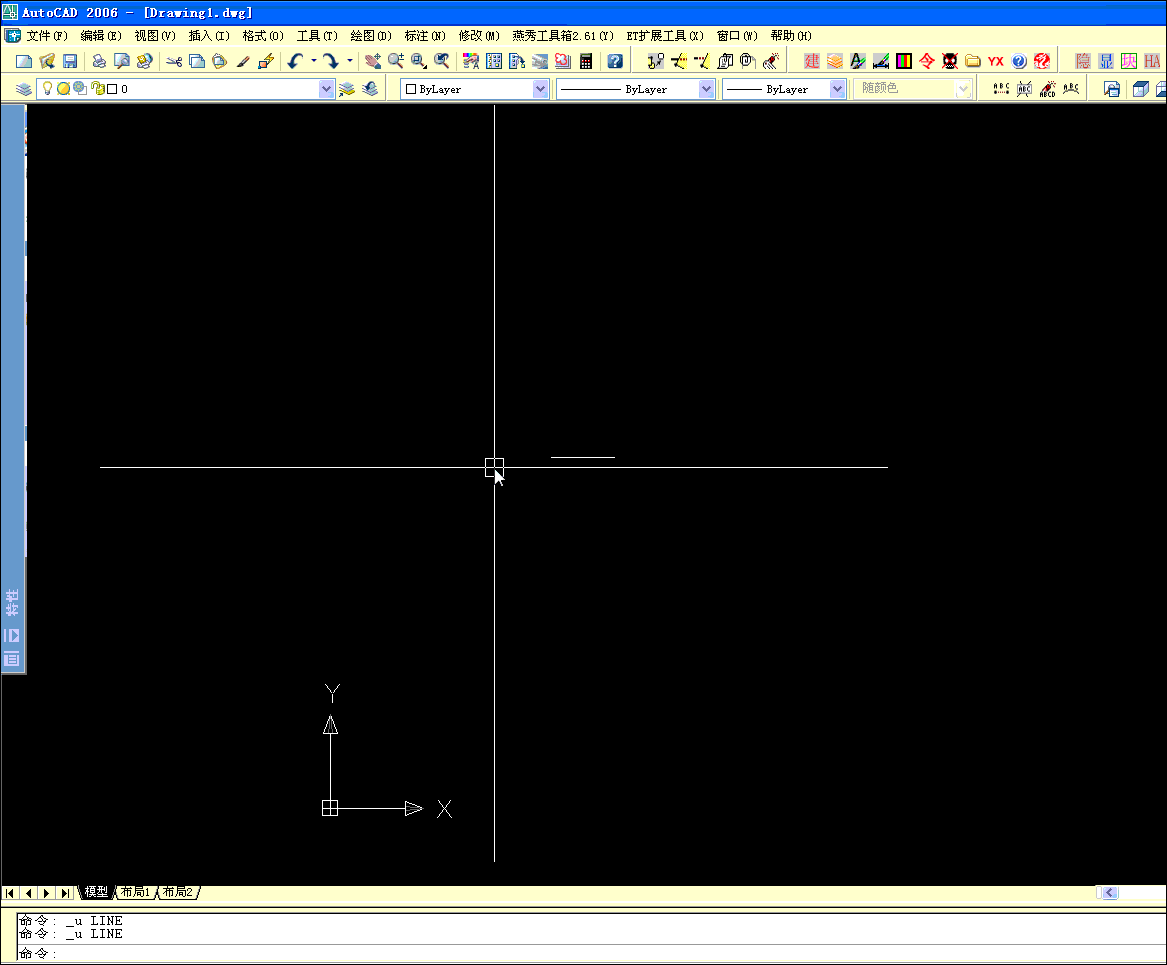Switch to the 模型 tab

[x=96, y=892]
